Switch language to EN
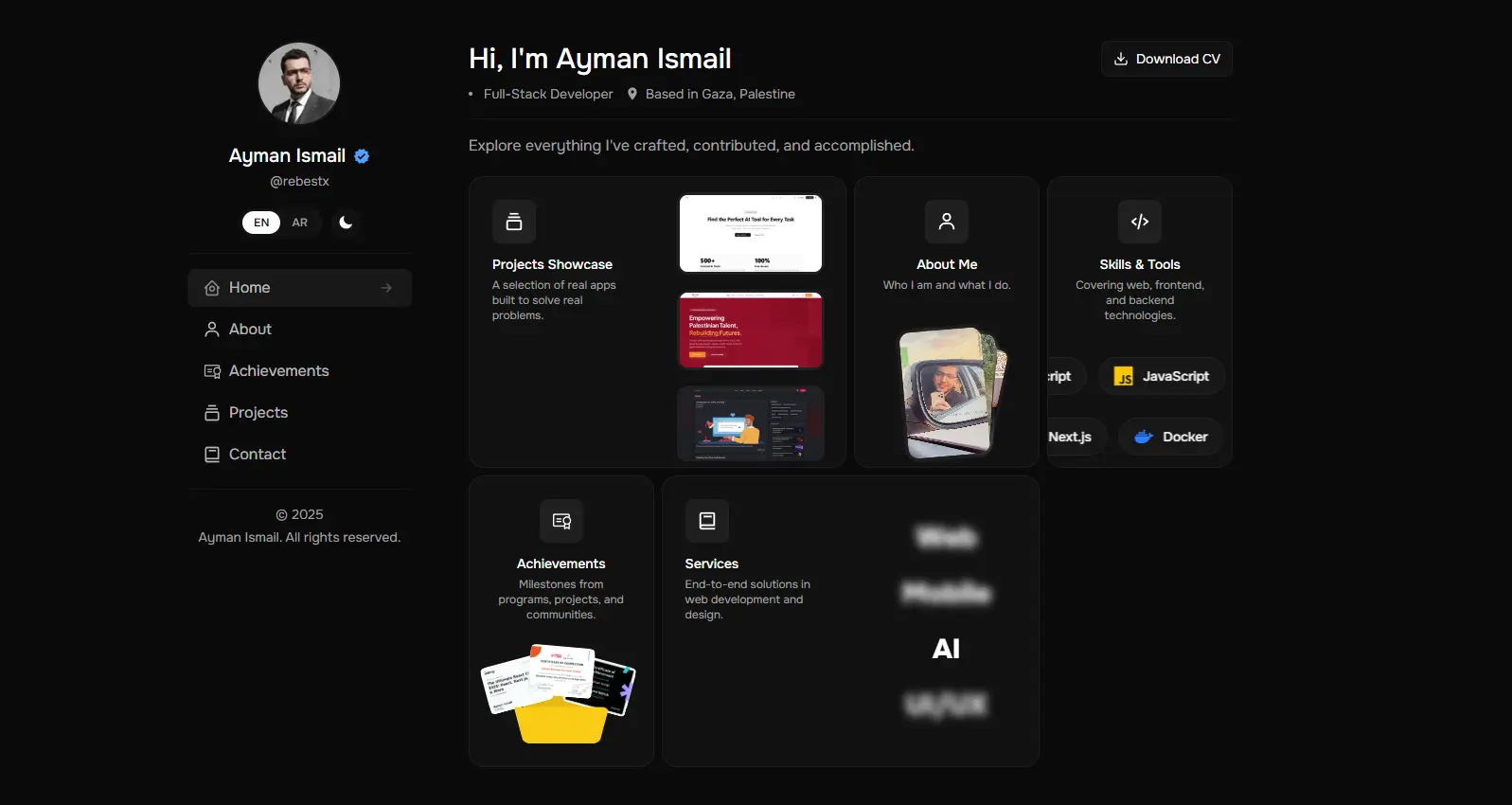This screenshot has width=1512, height=805. click(x=261, y=223)
